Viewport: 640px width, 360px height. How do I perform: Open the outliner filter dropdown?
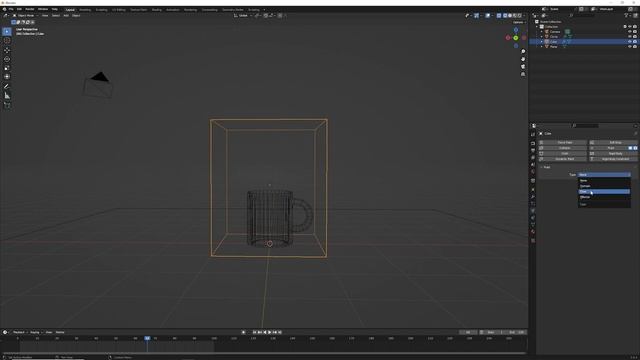[x=627, y=16]
